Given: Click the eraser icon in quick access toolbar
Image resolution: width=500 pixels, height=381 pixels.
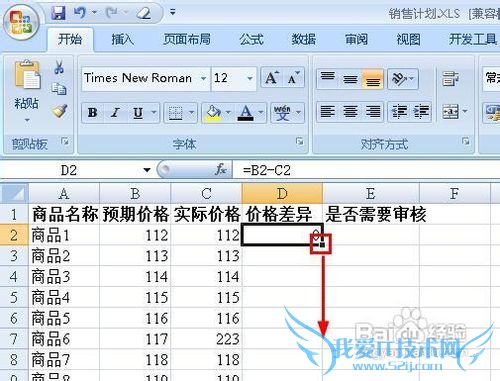Looking at the screenshot, I should 144,13.
